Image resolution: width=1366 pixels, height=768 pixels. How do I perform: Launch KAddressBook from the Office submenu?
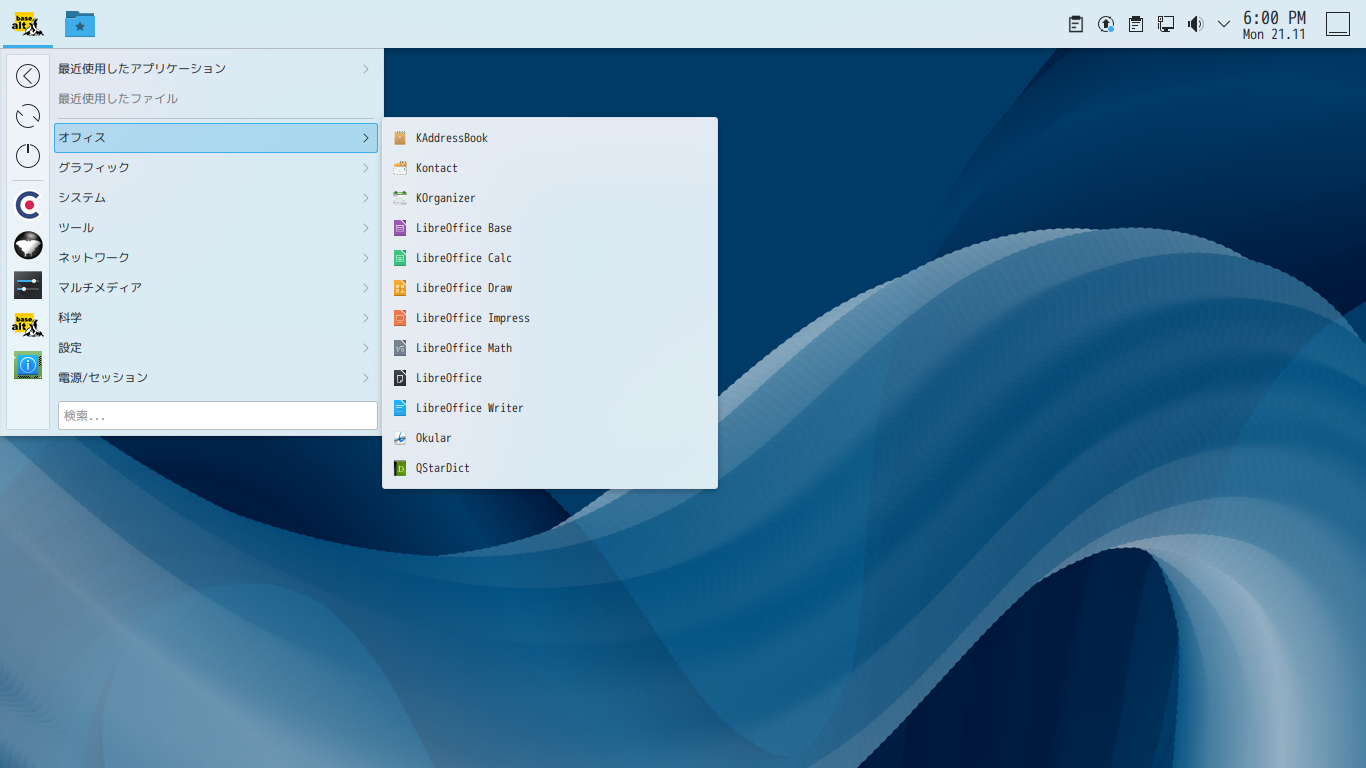click(x=550, y=138)
